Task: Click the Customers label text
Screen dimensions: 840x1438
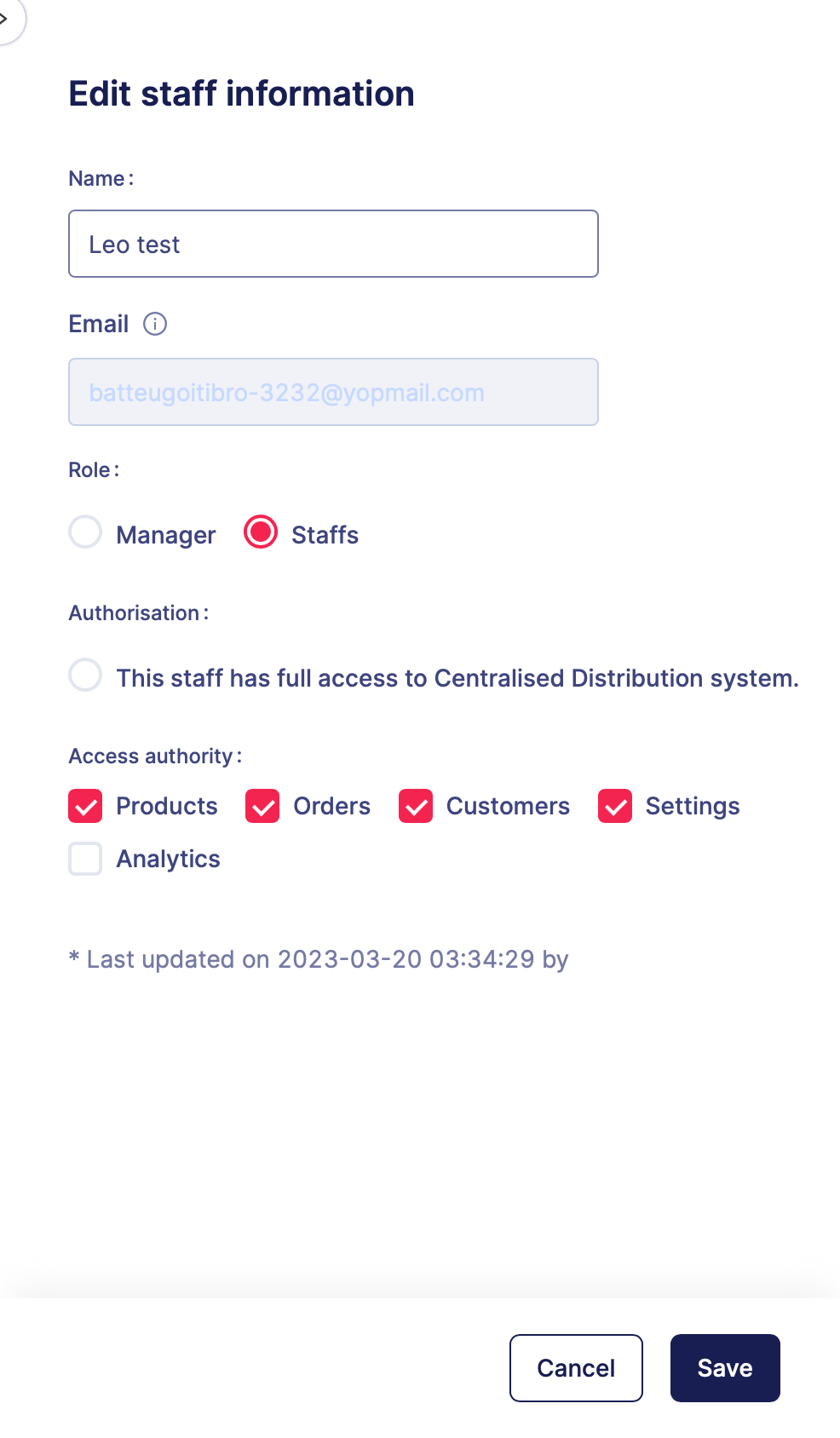Action: pos(508,806)
